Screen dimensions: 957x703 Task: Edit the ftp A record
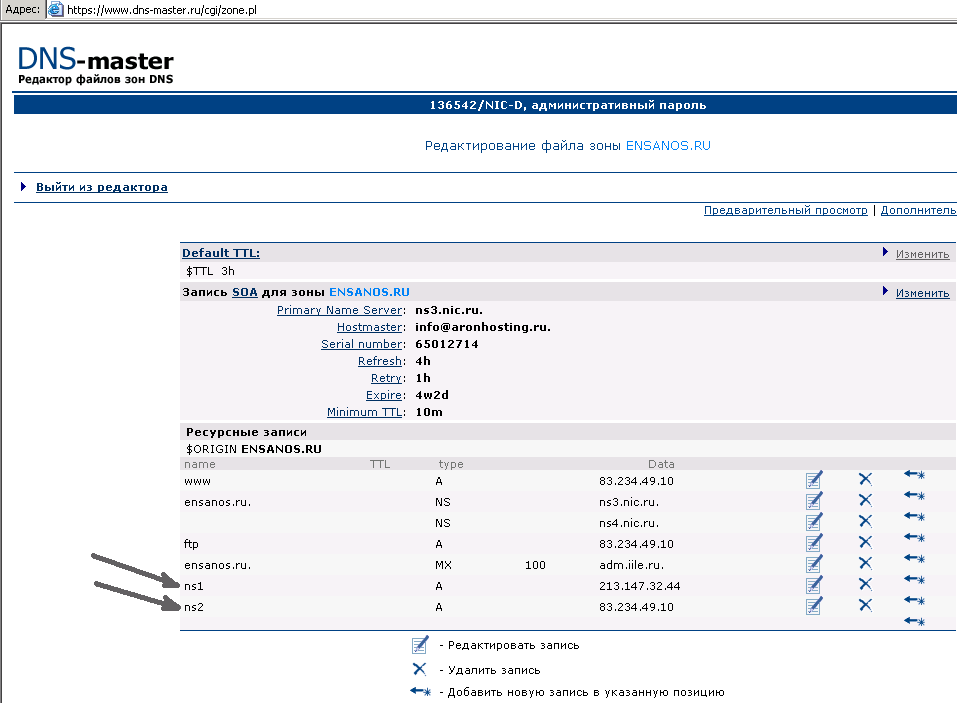[814, 543]
